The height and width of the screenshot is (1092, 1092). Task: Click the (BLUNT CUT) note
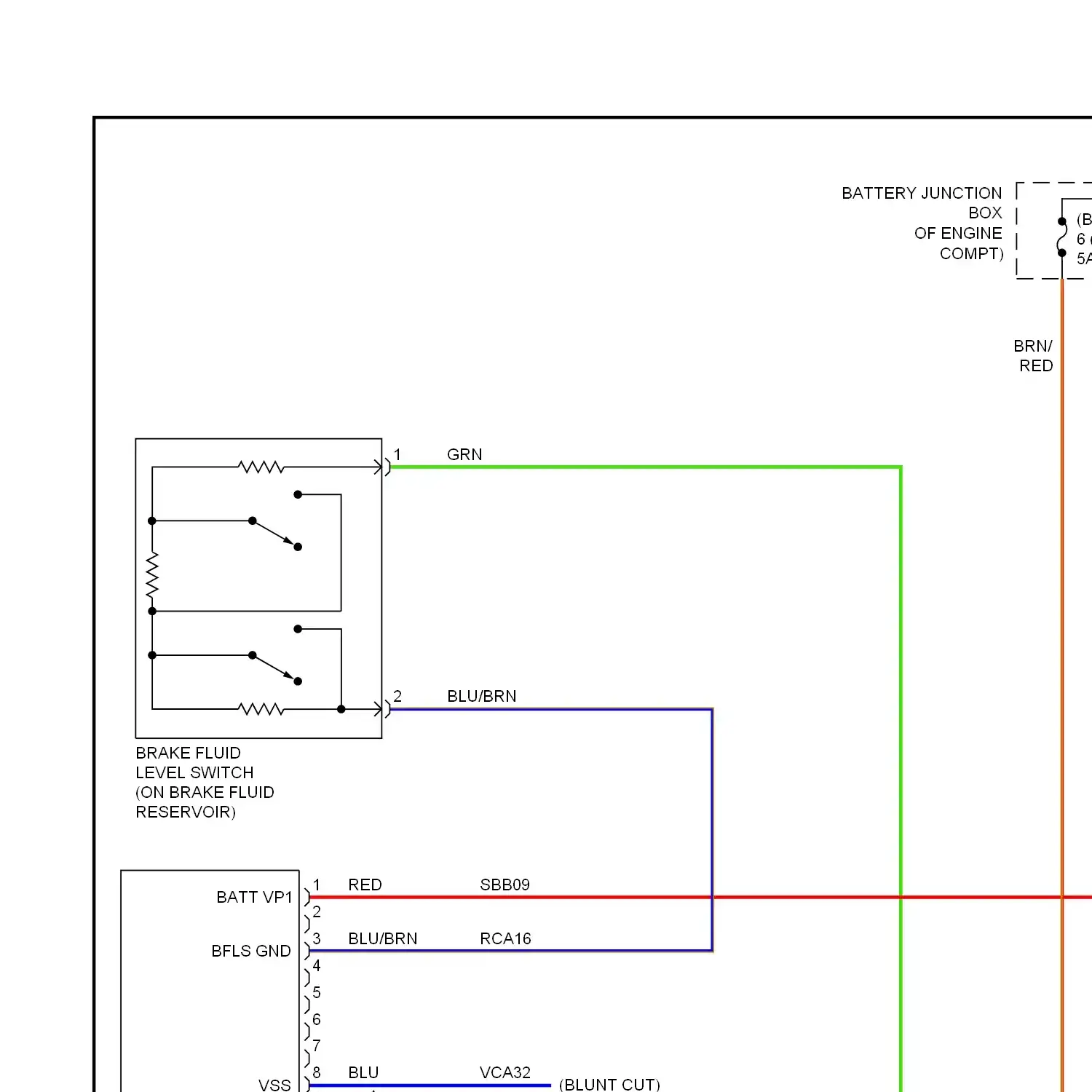click(609, 1085)
